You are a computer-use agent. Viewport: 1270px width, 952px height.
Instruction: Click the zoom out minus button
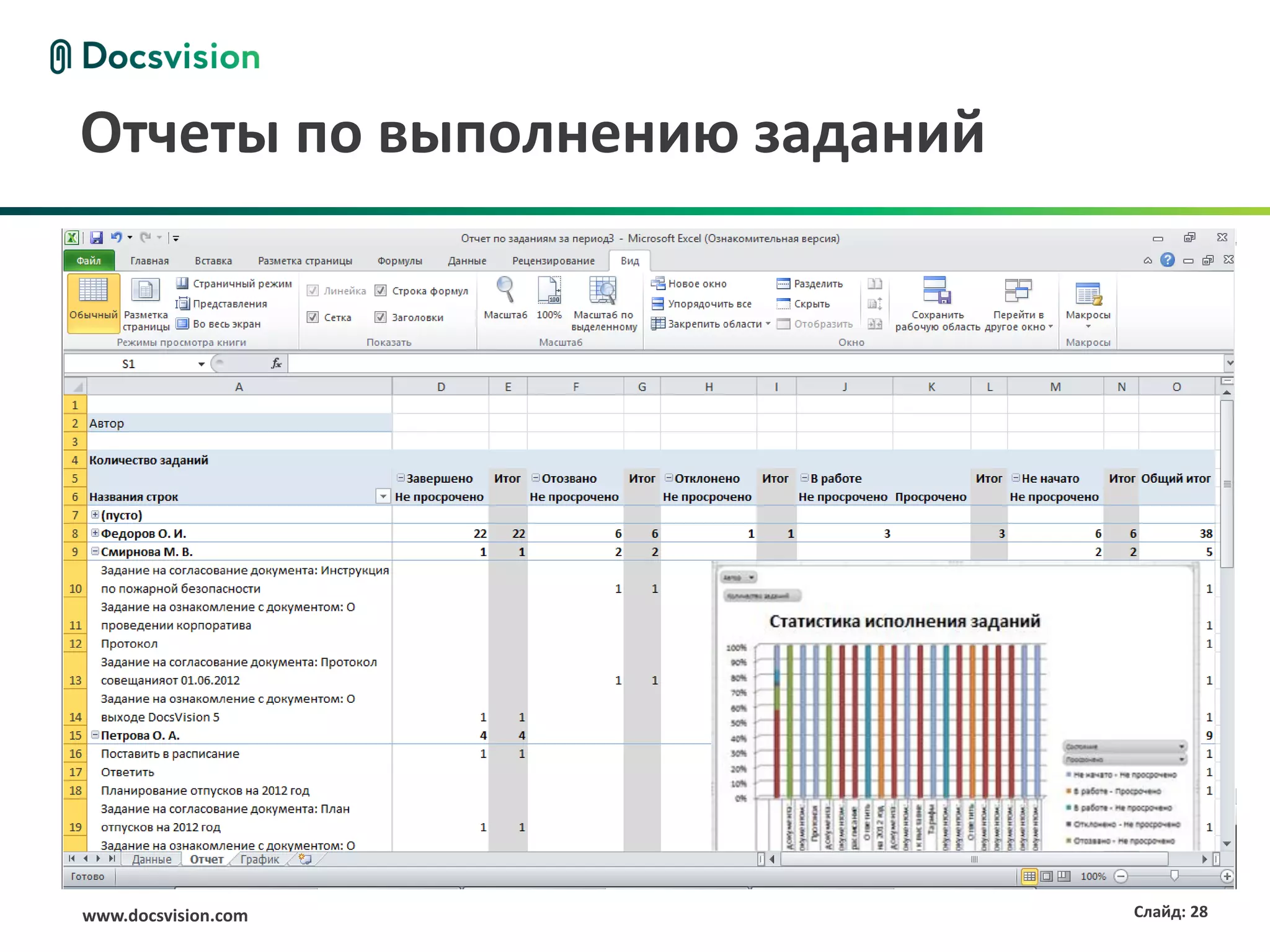click(x=1121, y=876)
